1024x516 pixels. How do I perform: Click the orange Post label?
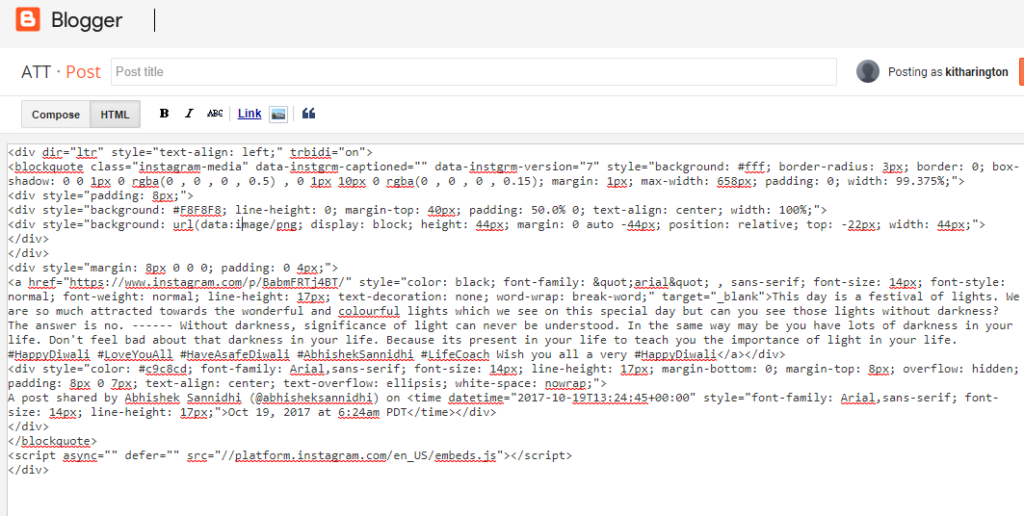click(83, 72)
